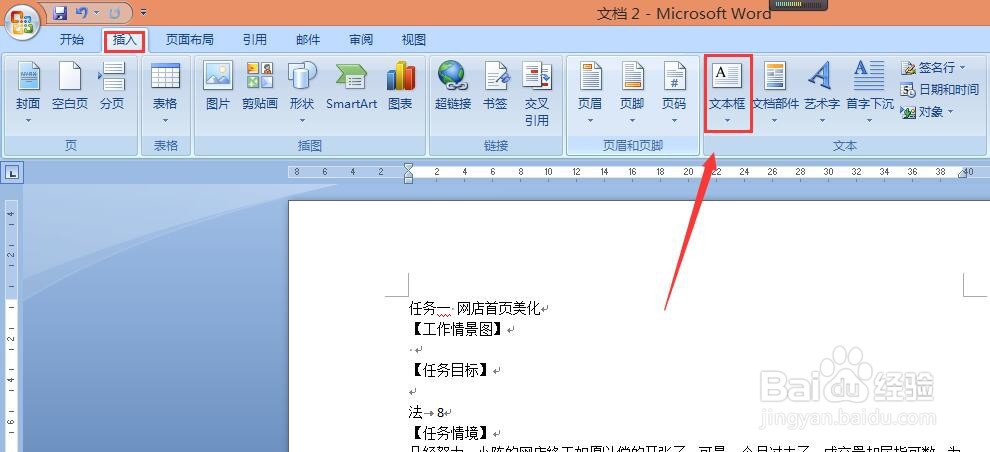This screenshot has height=452, width=990.
Task: Go to the 邮件 tab
Action: click(308, 40)
